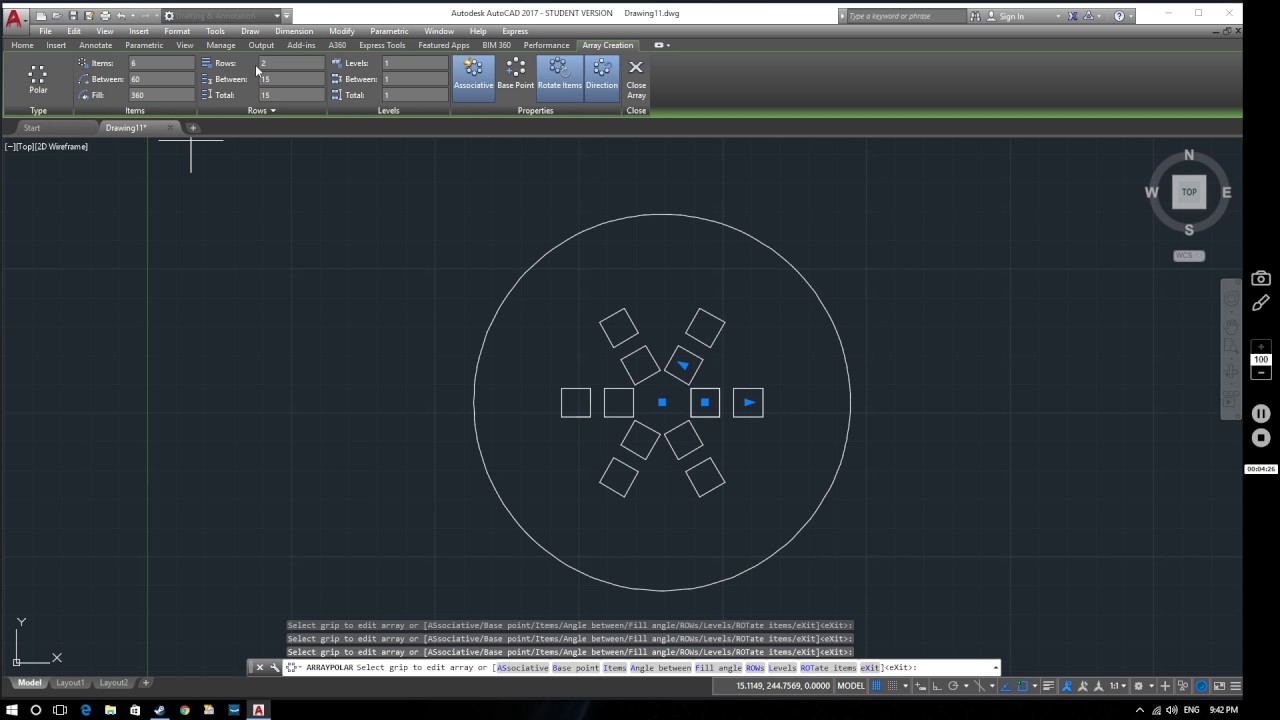1280x720 pixels.
Task: Click the eXit option in command line
Action: pyautogui.click(x=869, y=668)
